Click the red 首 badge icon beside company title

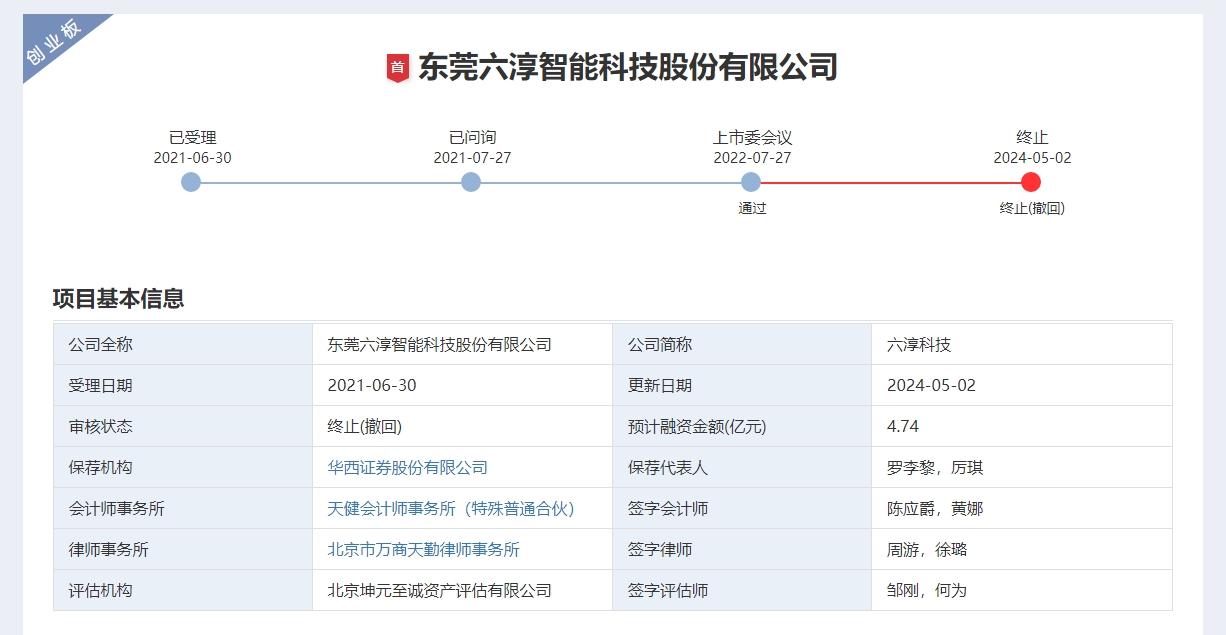398,68
